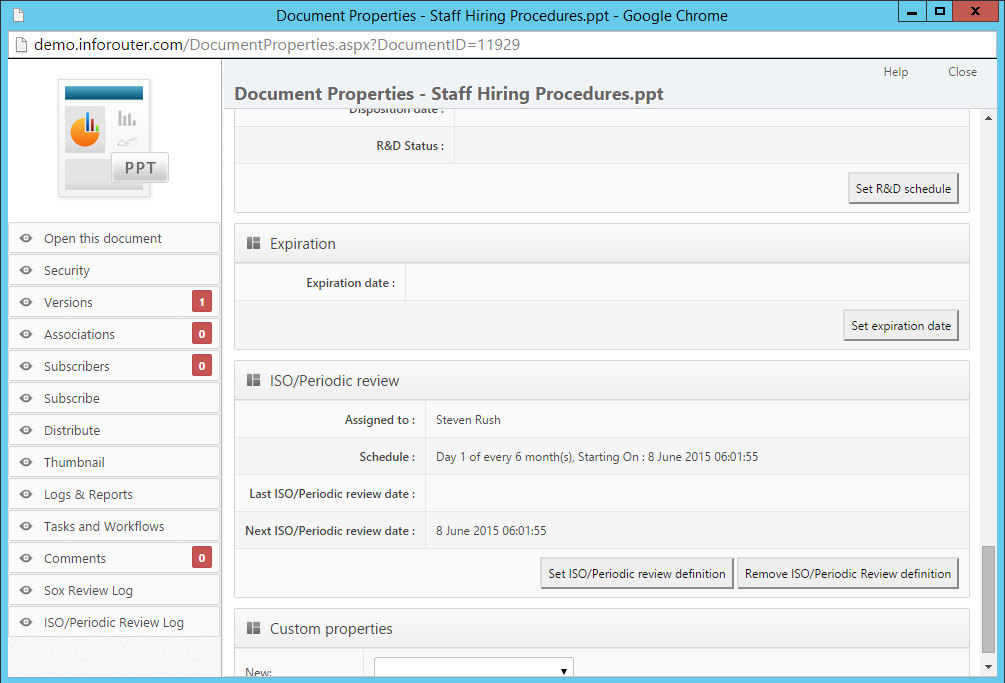Click the eye icon beside Thumbnail
1005x683 pixels.
[26, 463]
